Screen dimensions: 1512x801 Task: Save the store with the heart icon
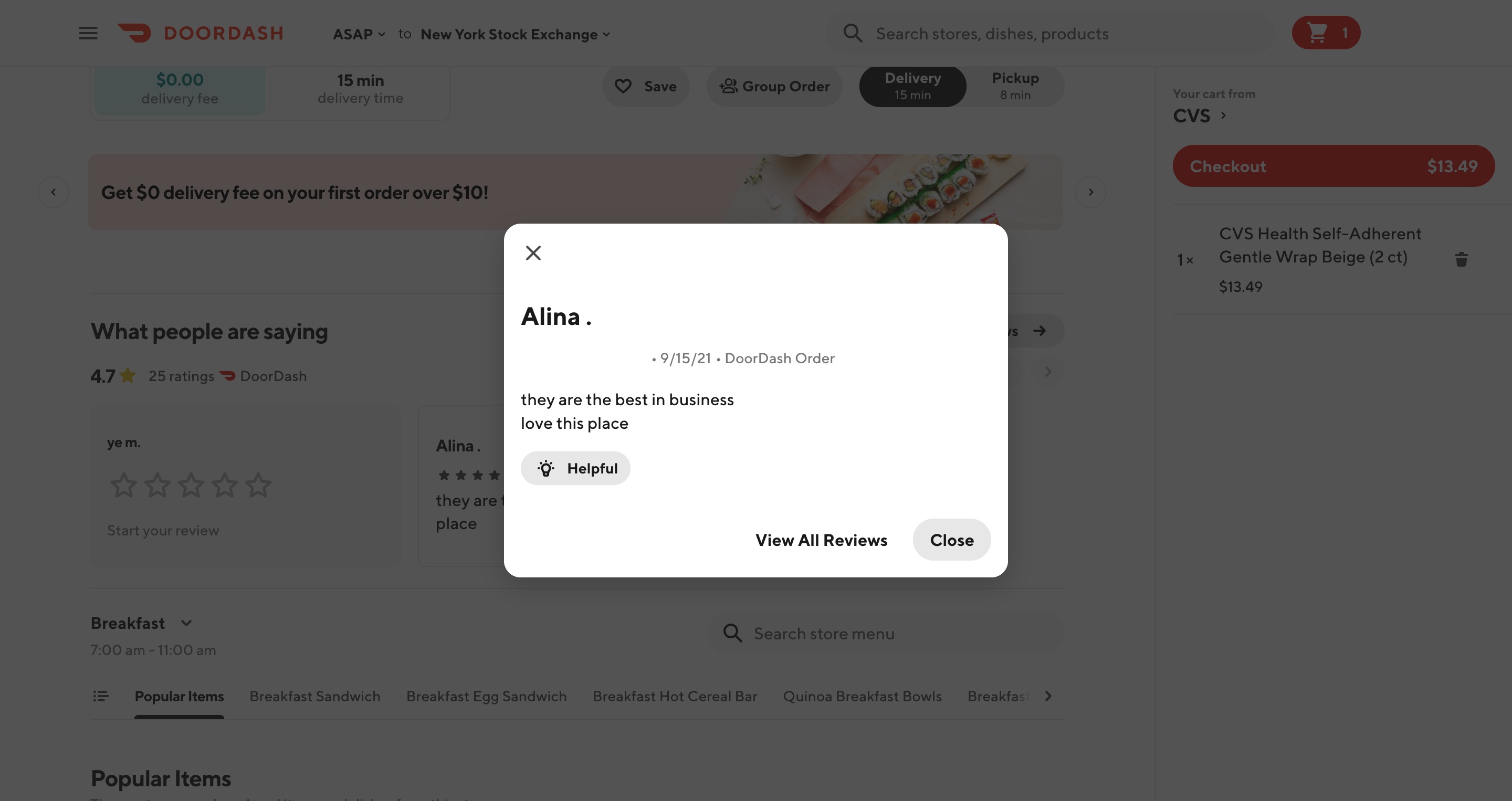pyautogui.click(x=645, y=86)
